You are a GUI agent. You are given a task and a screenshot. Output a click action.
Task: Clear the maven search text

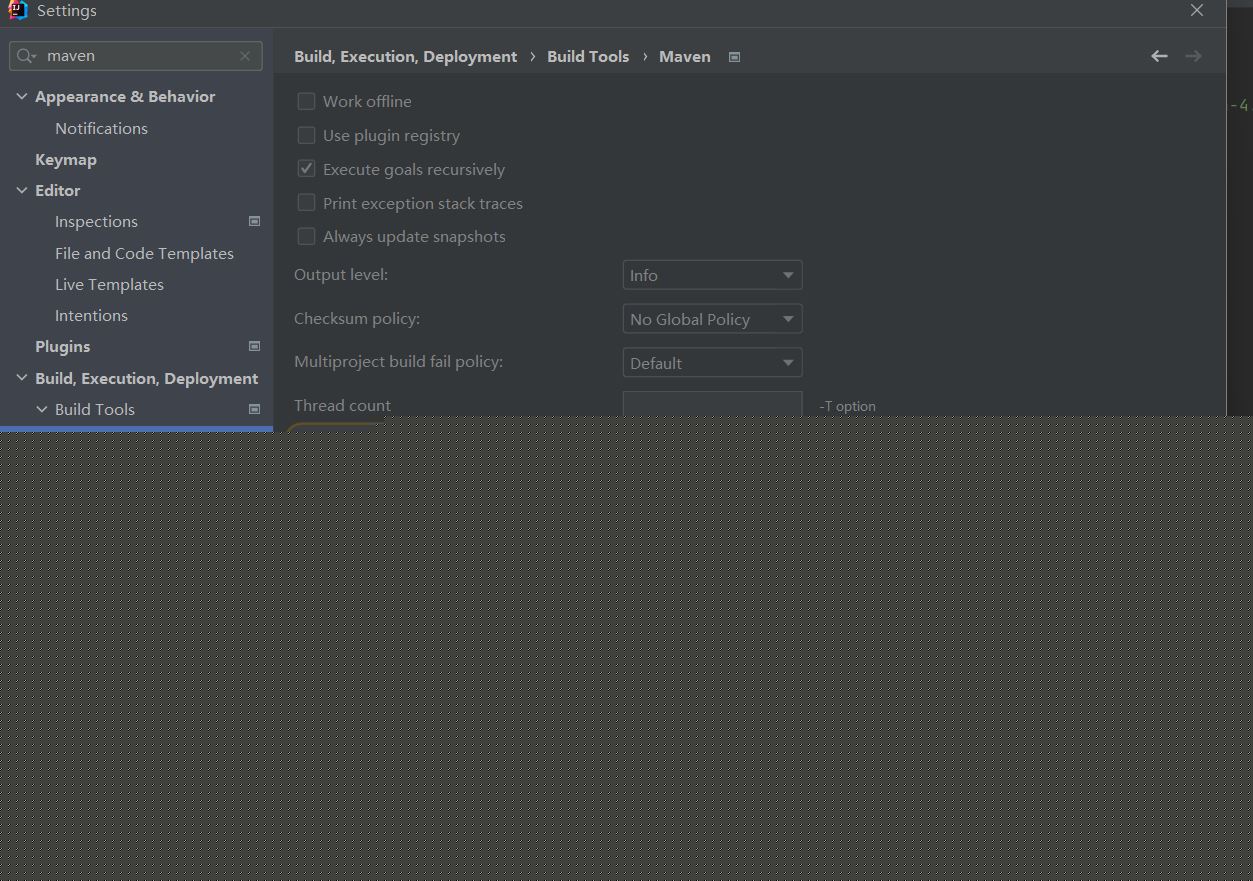point(245,56)
